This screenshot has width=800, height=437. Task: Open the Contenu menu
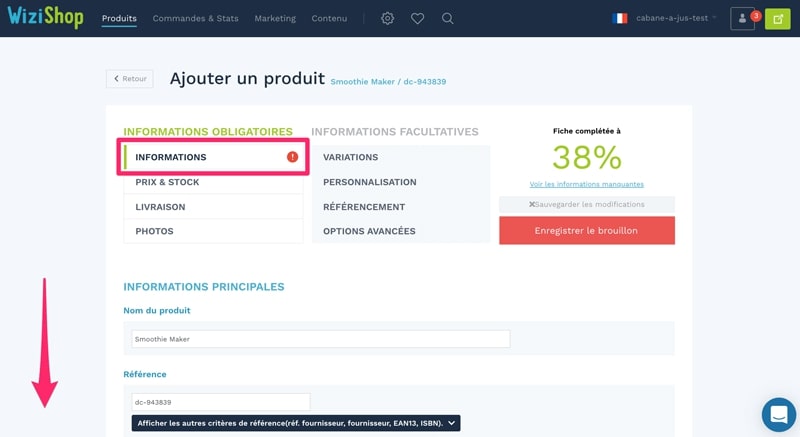pos(329,18)
